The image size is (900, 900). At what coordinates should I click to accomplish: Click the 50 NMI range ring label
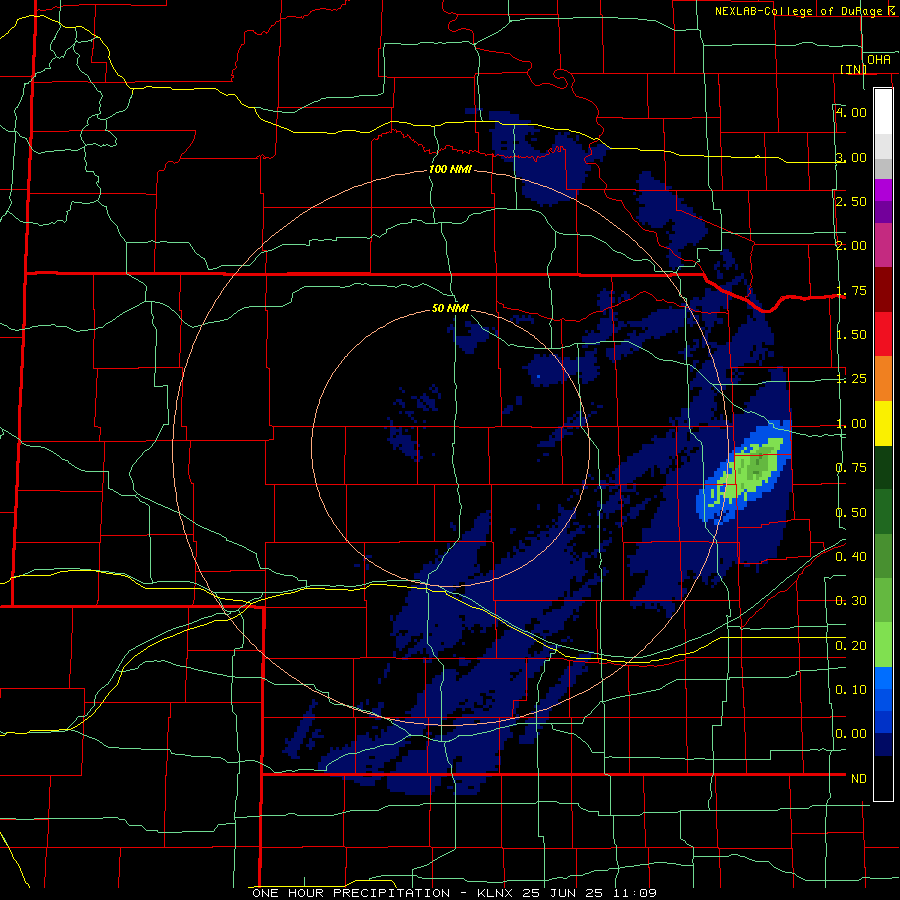(451, 308)
